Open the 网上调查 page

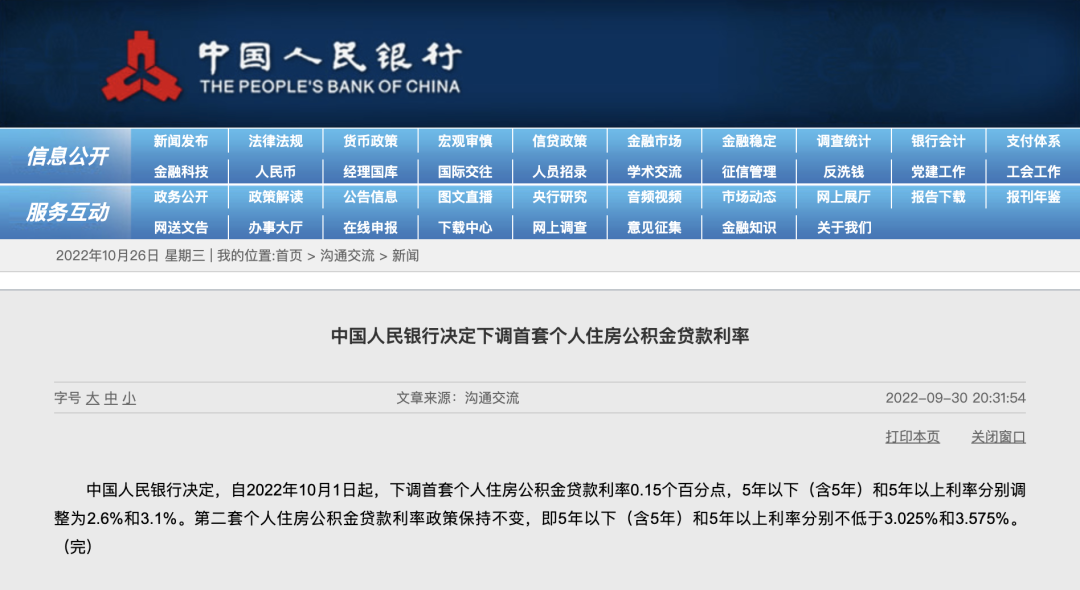(x=562, y=227)
